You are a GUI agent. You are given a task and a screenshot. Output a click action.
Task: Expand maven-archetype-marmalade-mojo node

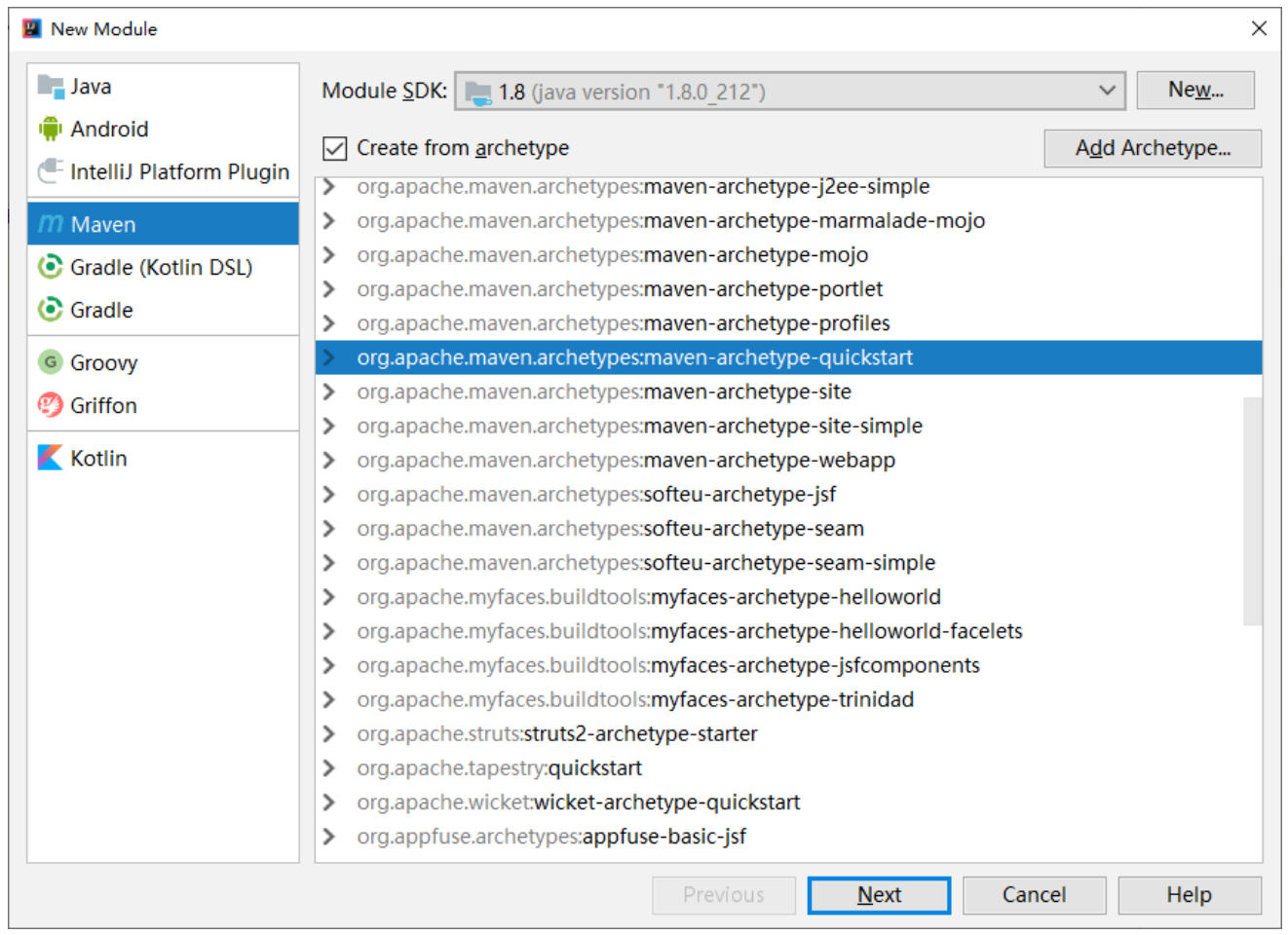[329, 220]
